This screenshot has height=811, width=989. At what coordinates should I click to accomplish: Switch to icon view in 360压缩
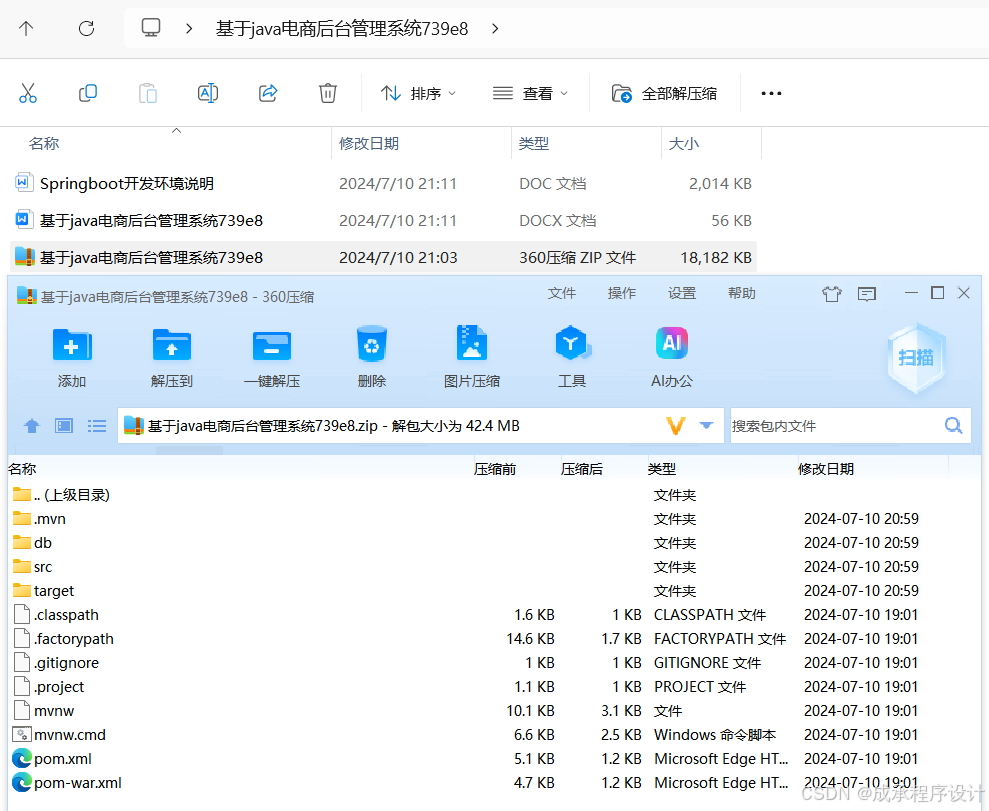coord(64,426)
